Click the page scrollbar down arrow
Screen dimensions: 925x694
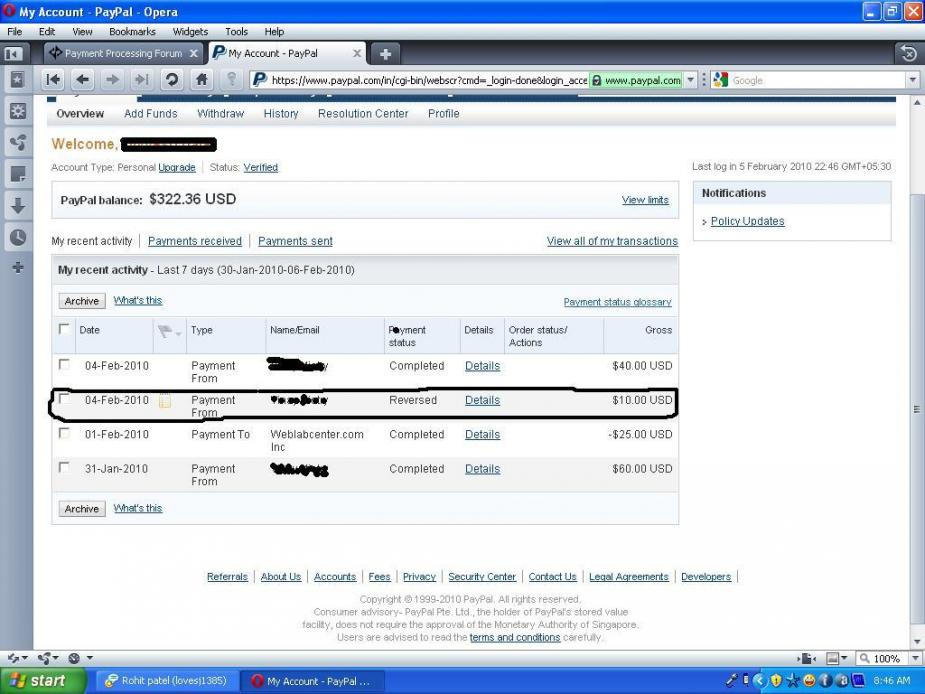point(916,641)
